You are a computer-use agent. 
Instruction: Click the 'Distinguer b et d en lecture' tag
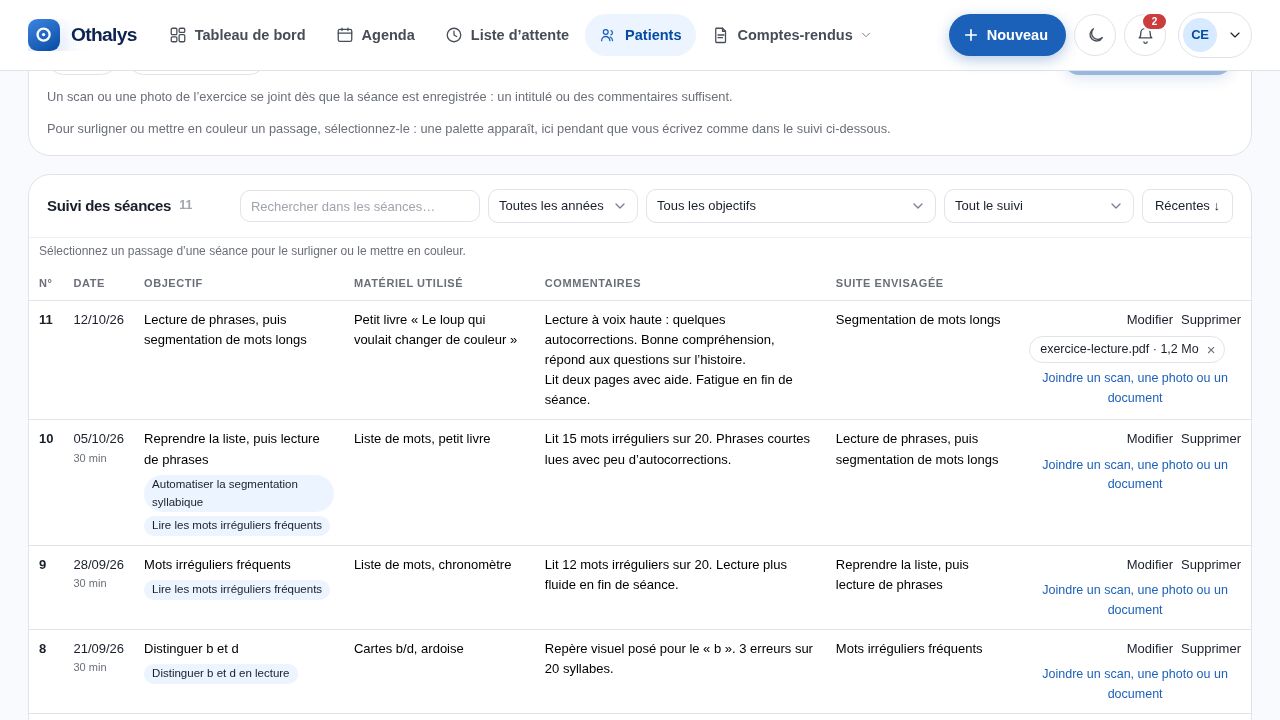point(221,673)
